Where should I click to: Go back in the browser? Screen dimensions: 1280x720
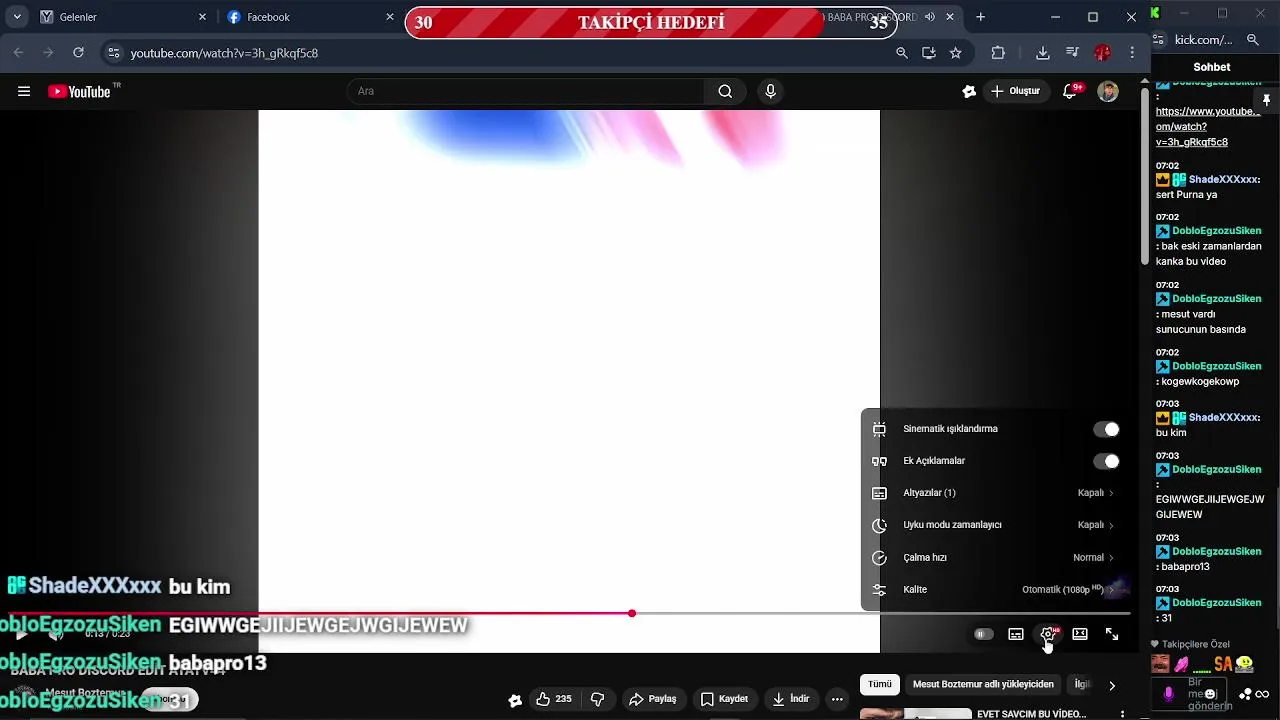point(19,53)
